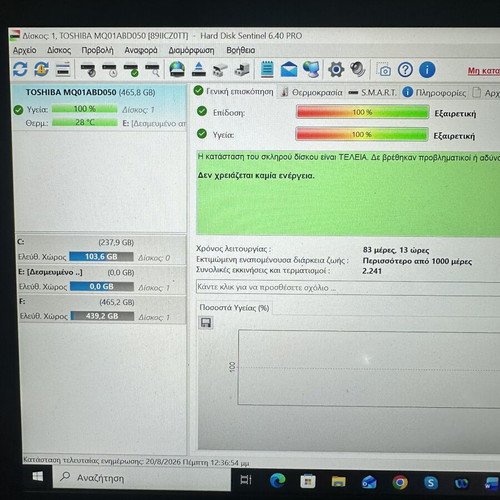Open the Αναφορά menu
Image resolution: width=500 pixels, height=500 pixels.
point(141,50)
